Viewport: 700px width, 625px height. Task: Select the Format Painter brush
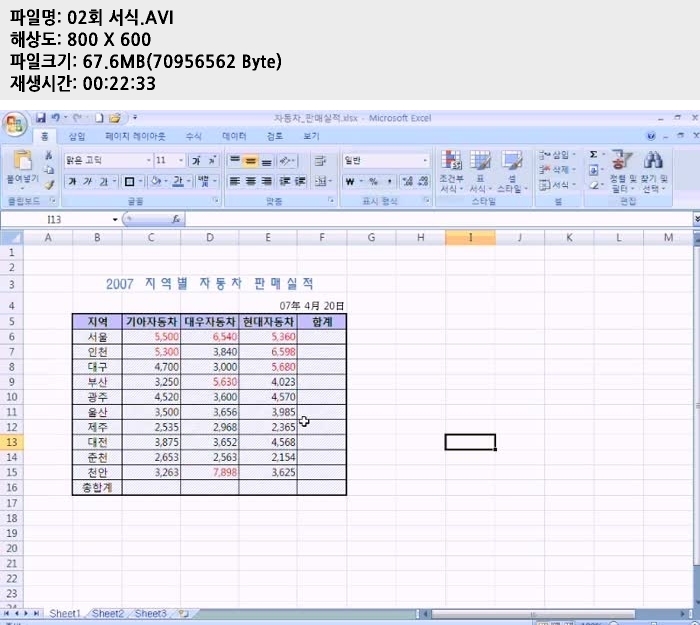pyautogui.click(x=49, y=184)
